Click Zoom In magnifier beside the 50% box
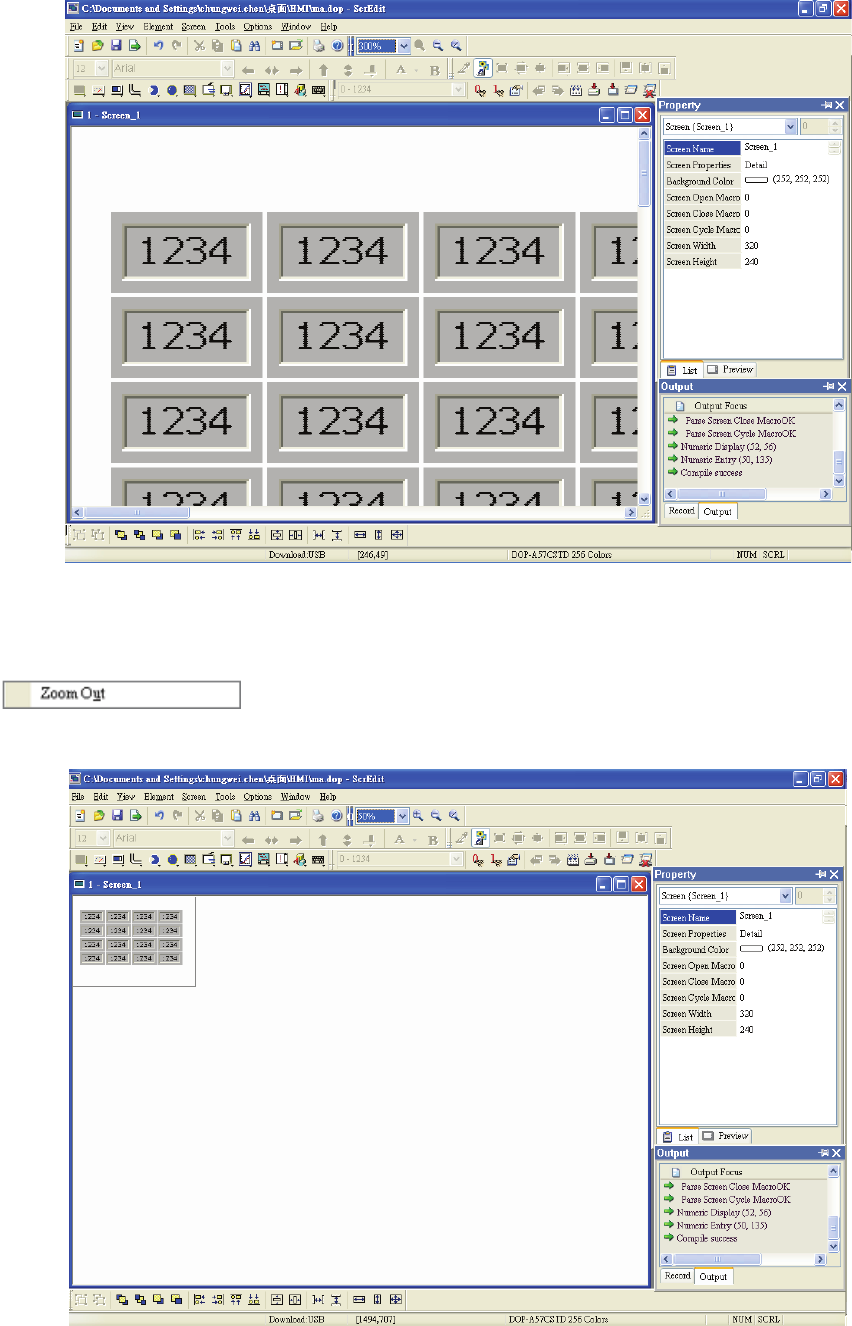The height and width of the screenshot is (1326, 852). 417,815
